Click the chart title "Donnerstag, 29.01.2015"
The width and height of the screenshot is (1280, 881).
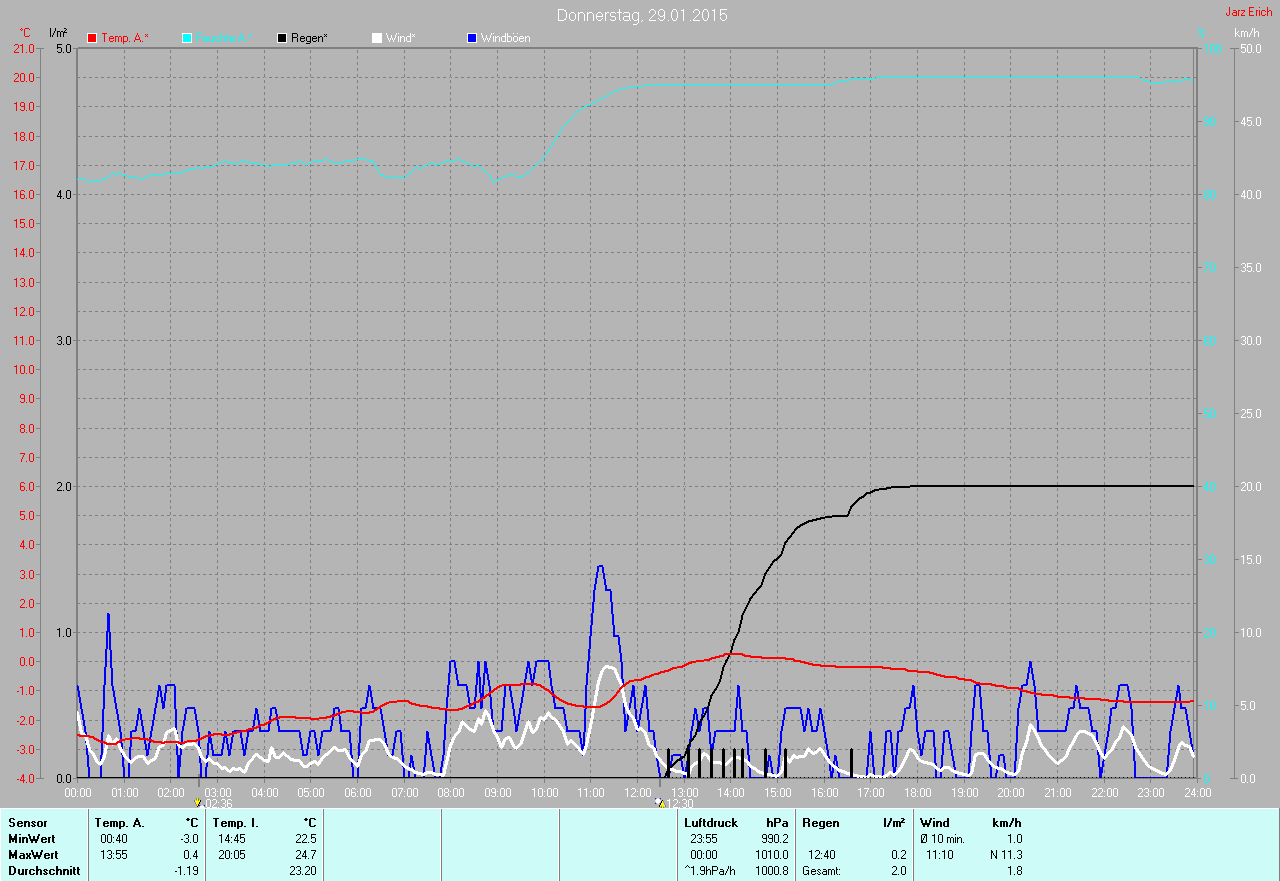[x=642, y=15]
